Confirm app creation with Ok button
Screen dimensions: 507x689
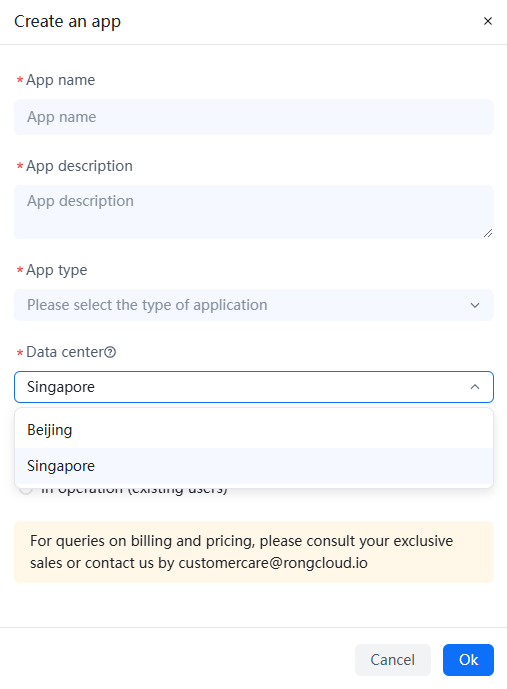[x=468, y=660]
